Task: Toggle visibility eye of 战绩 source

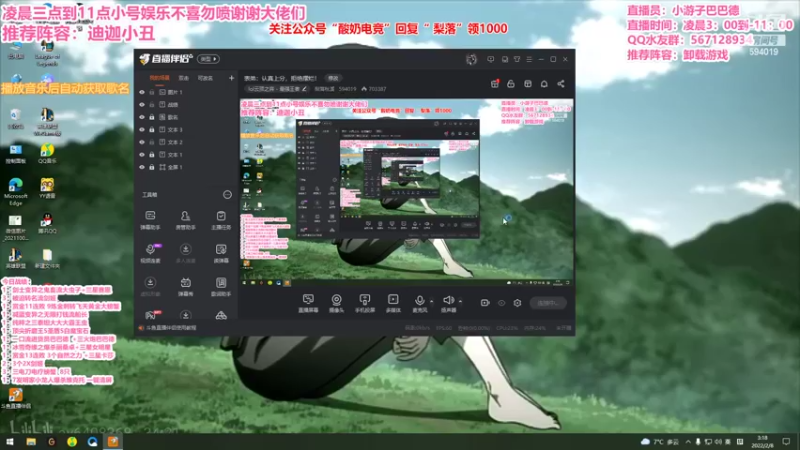Action: tap(142, 105)
